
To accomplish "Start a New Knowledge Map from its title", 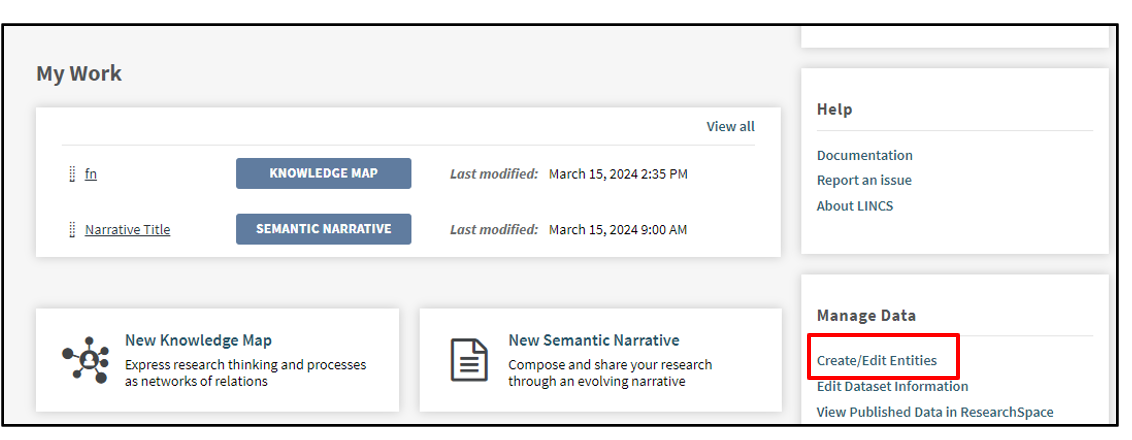I will click(x=198, y=340).
